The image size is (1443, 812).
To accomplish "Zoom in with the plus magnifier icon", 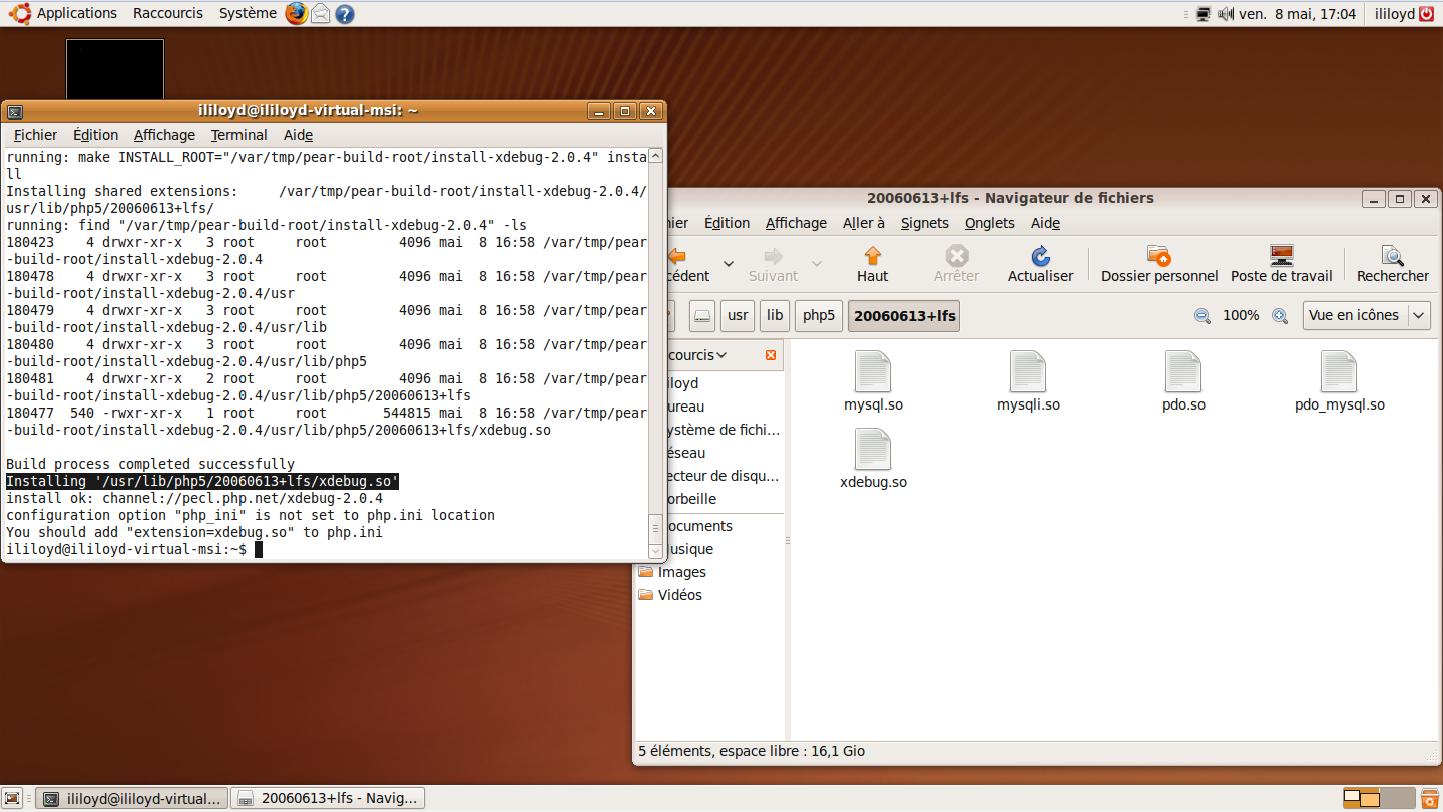I will coord(1279,316).
